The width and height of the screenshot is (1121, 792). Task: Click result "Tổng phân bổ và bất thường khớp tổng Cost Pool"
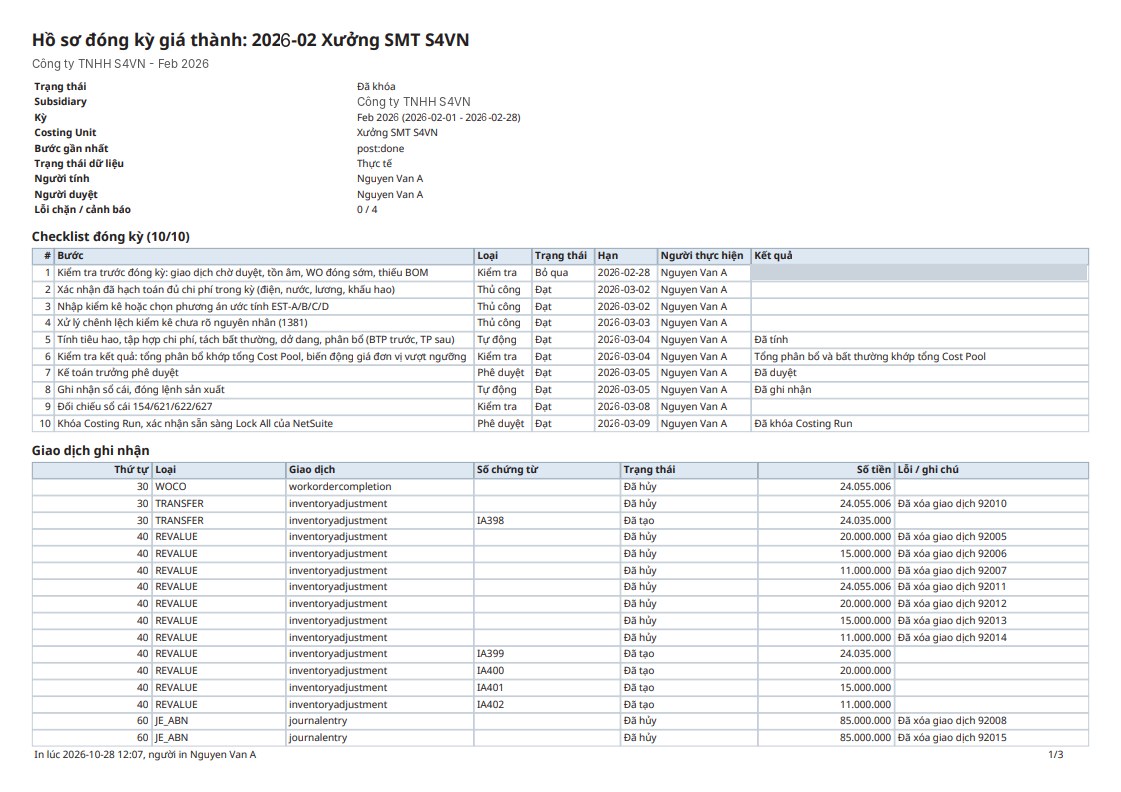(869, 357)
